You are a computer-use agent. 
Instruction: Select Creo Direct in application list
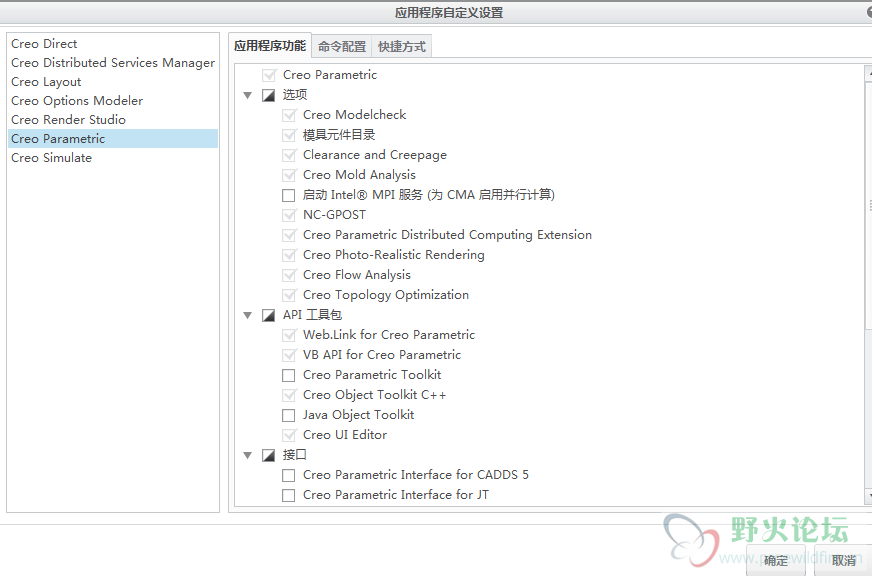113,43
